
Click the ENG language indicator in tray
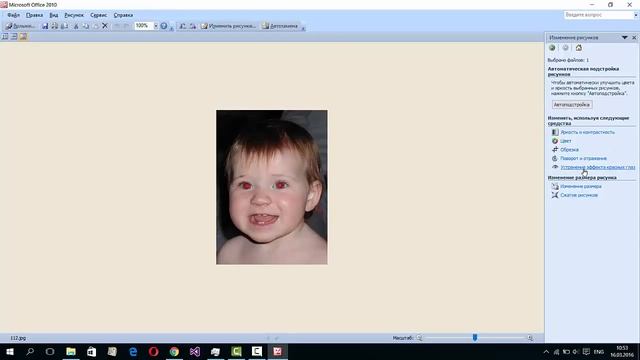[599, 351]
